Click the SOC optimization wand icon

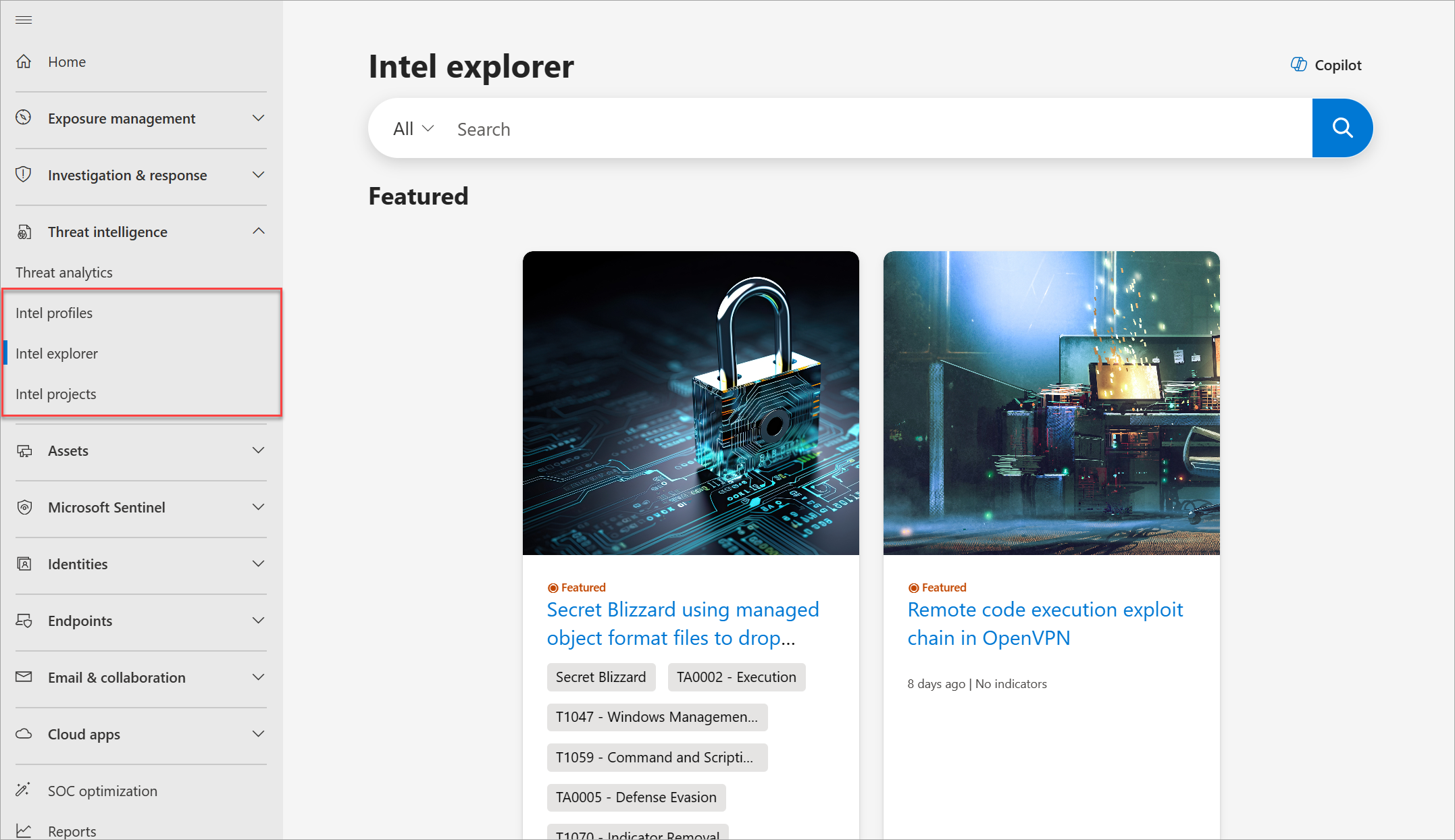point(24,789)
